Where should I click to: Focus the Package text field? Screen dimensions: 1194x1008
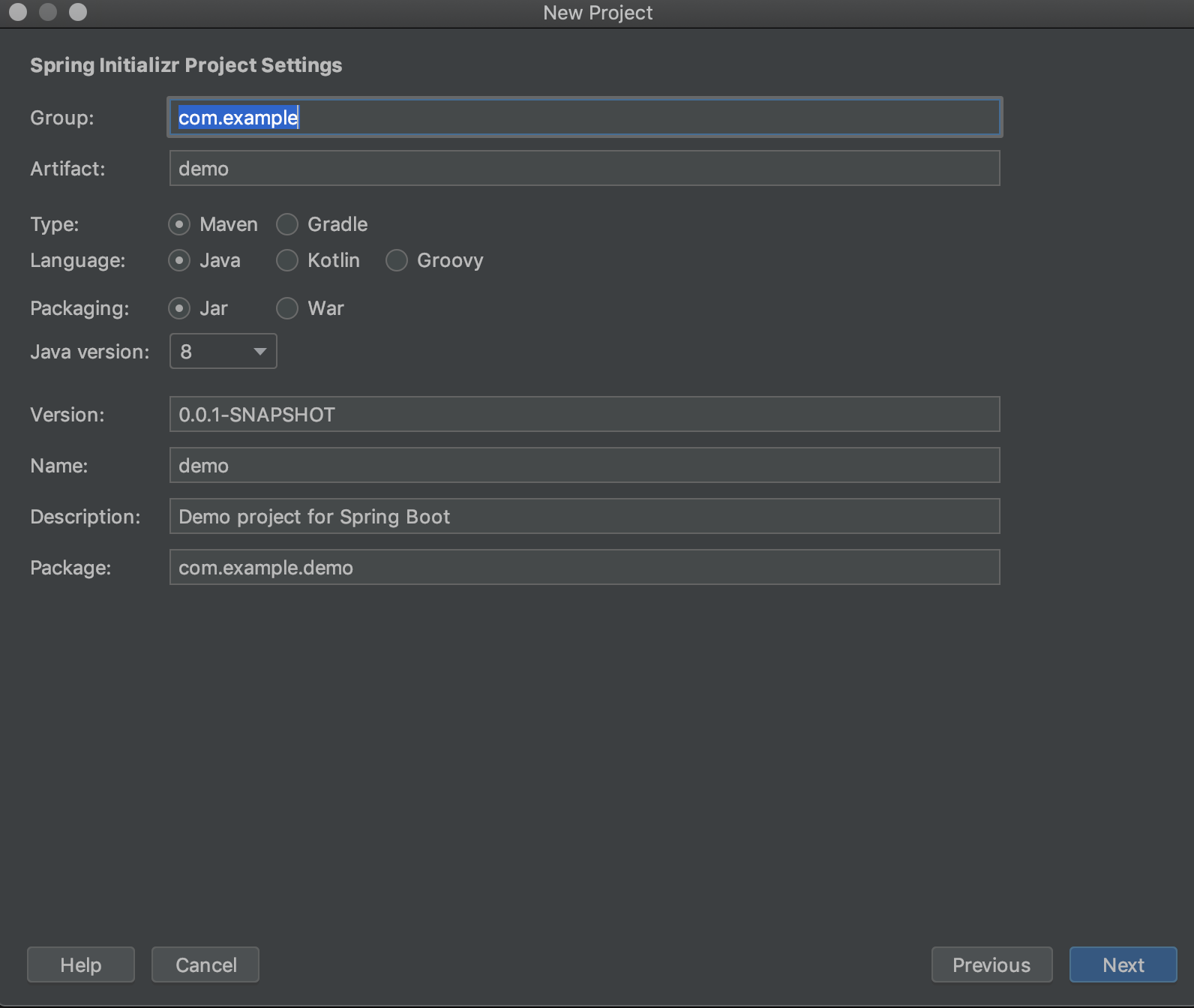click(x=585, y=567)
